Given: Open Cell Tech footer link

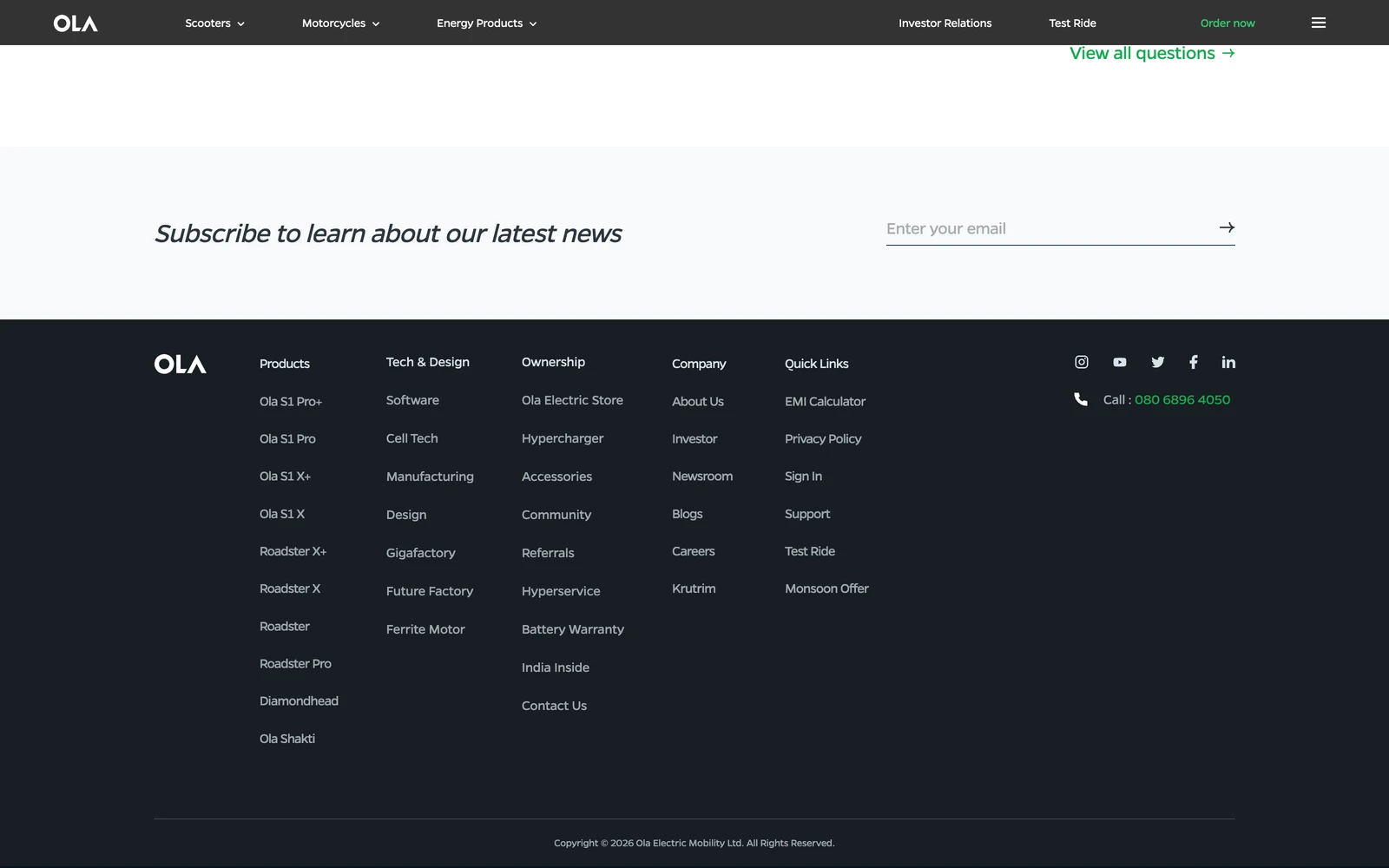Looking at the screenshot, I should (412, 438).
